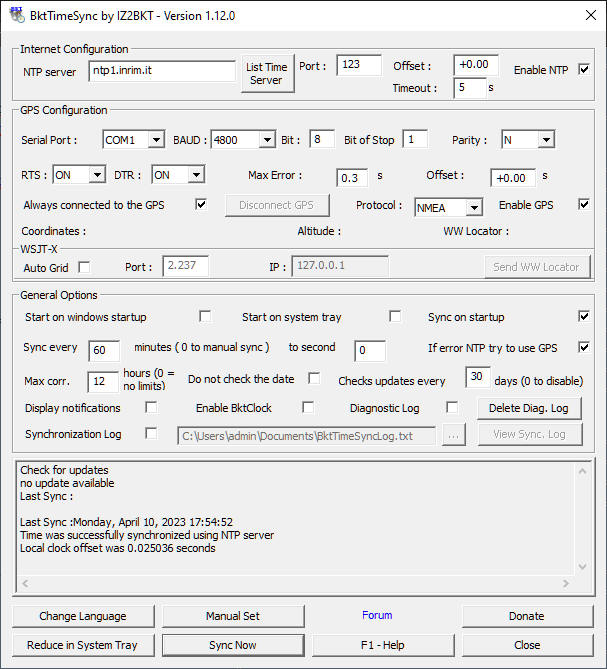
Task: Close the window with the X button
Action: pyautogui.click(x=591, y=15)
